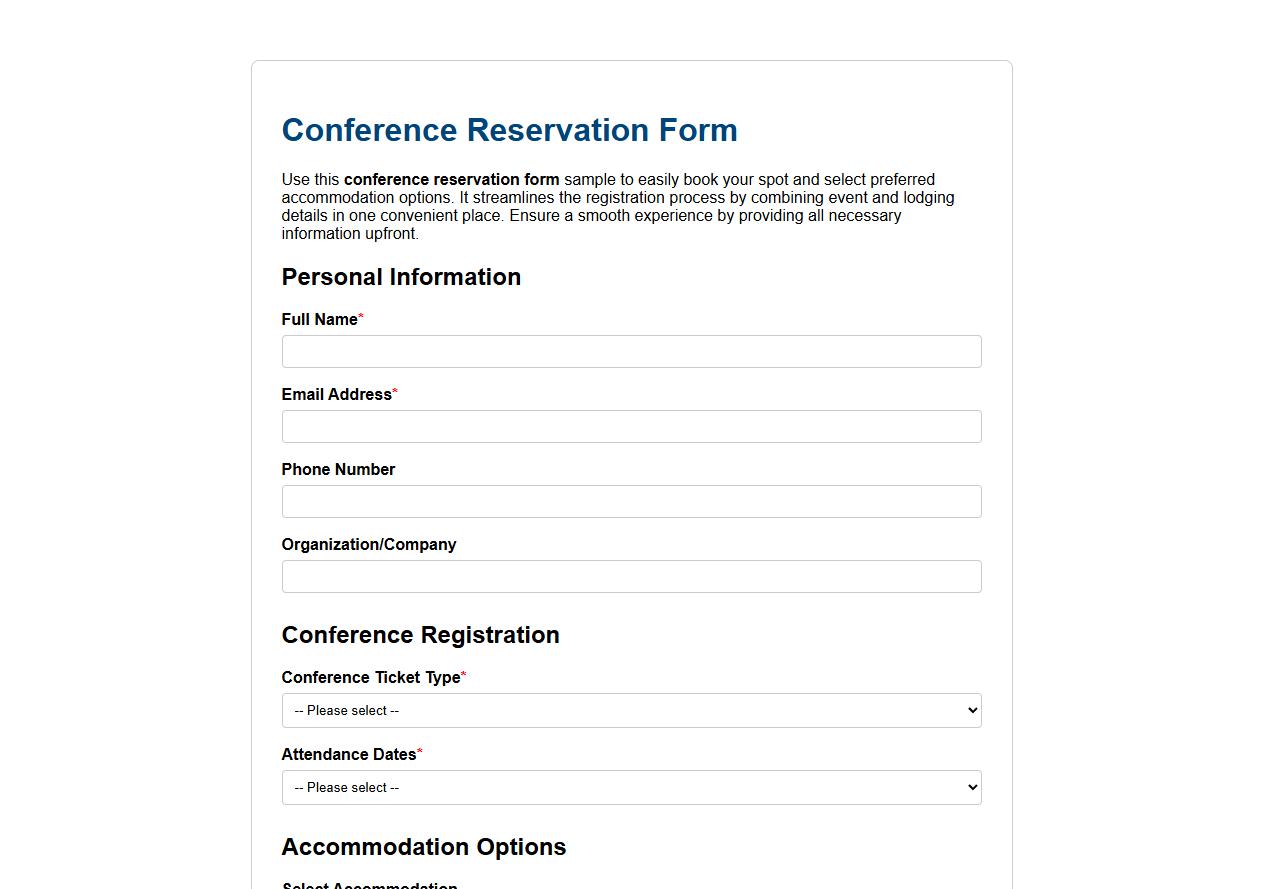Click the bold 'conference reservation form' text
This screenshot has width=1263, height=889.
[452, 179]
